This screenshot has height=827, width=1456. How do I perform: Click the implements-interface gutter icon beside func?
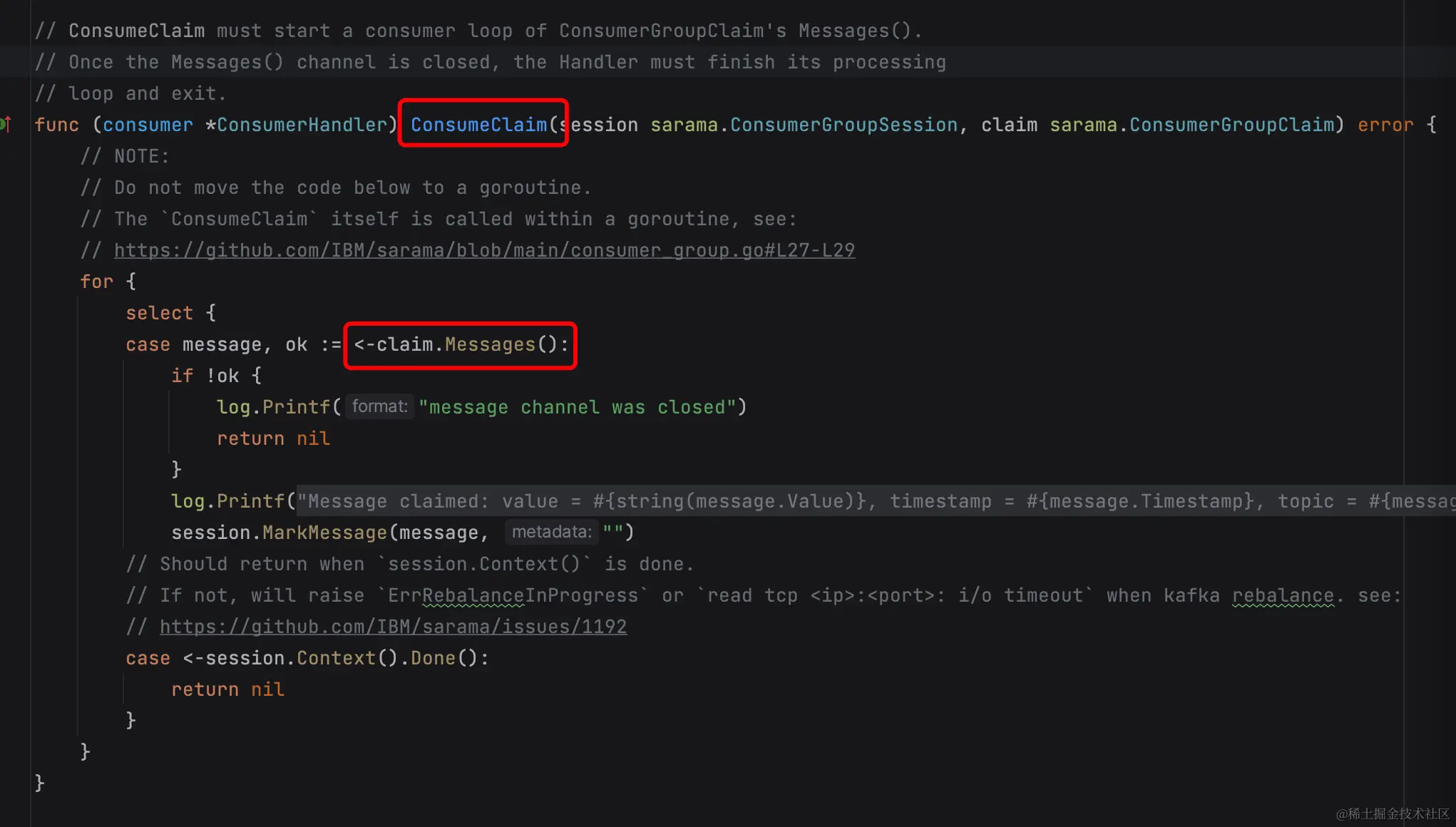[x=6, y=125]
